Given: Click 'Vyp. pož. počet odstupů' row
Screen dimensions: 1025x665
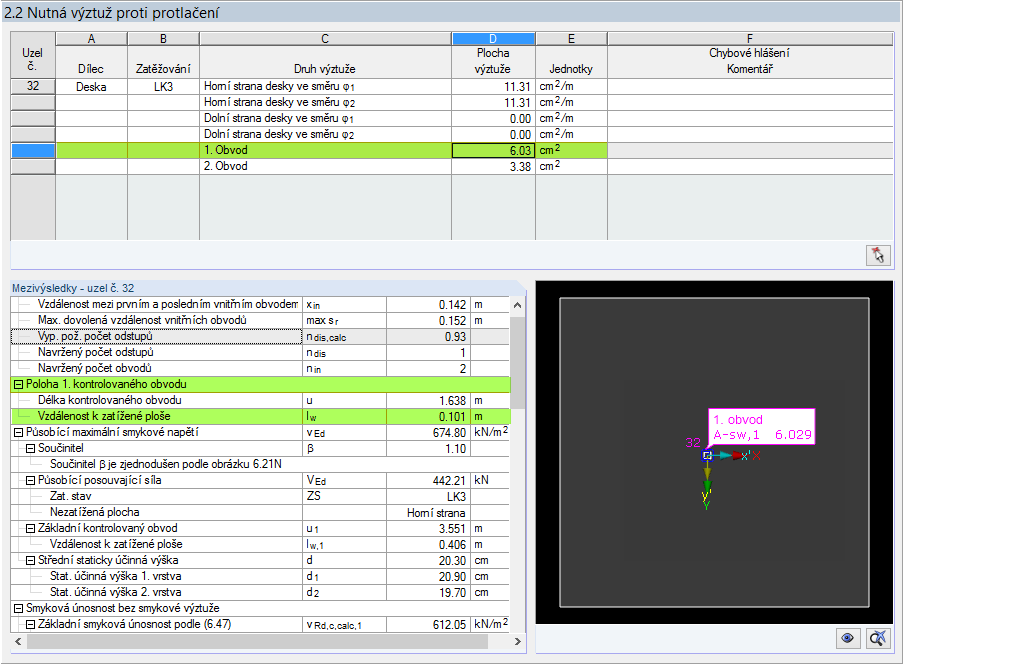Looking at the screenshot, I should click(260, 337).
